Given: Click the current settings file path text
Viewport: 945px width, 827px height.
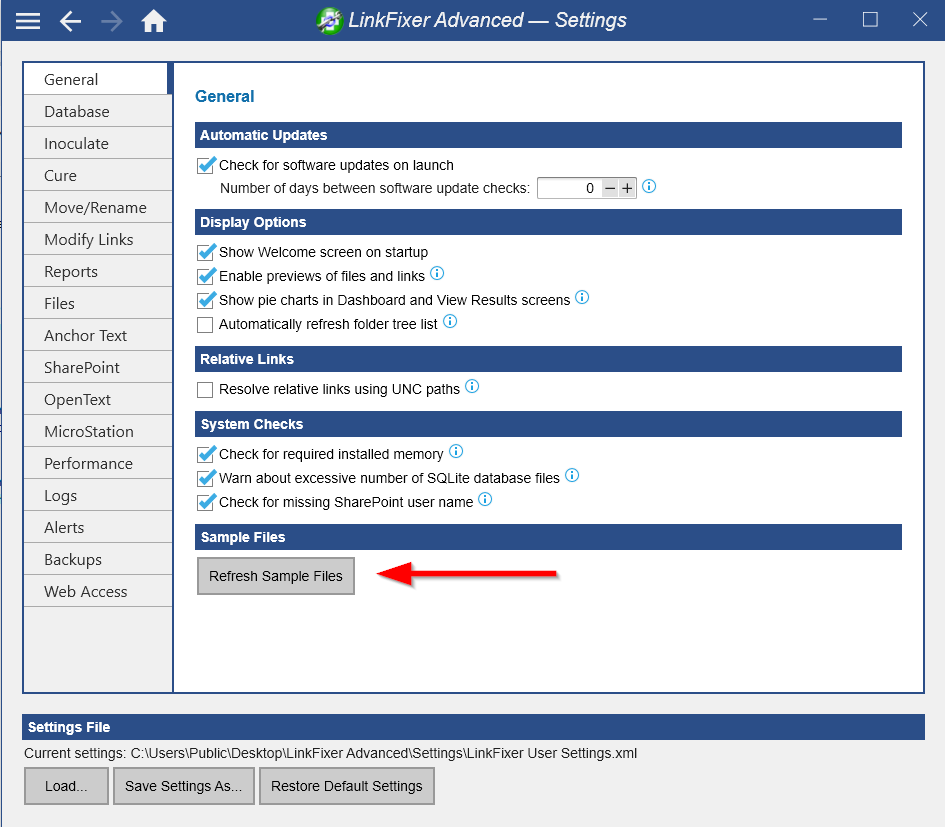Looking at the screenshot, I should [x=384, y=753].
